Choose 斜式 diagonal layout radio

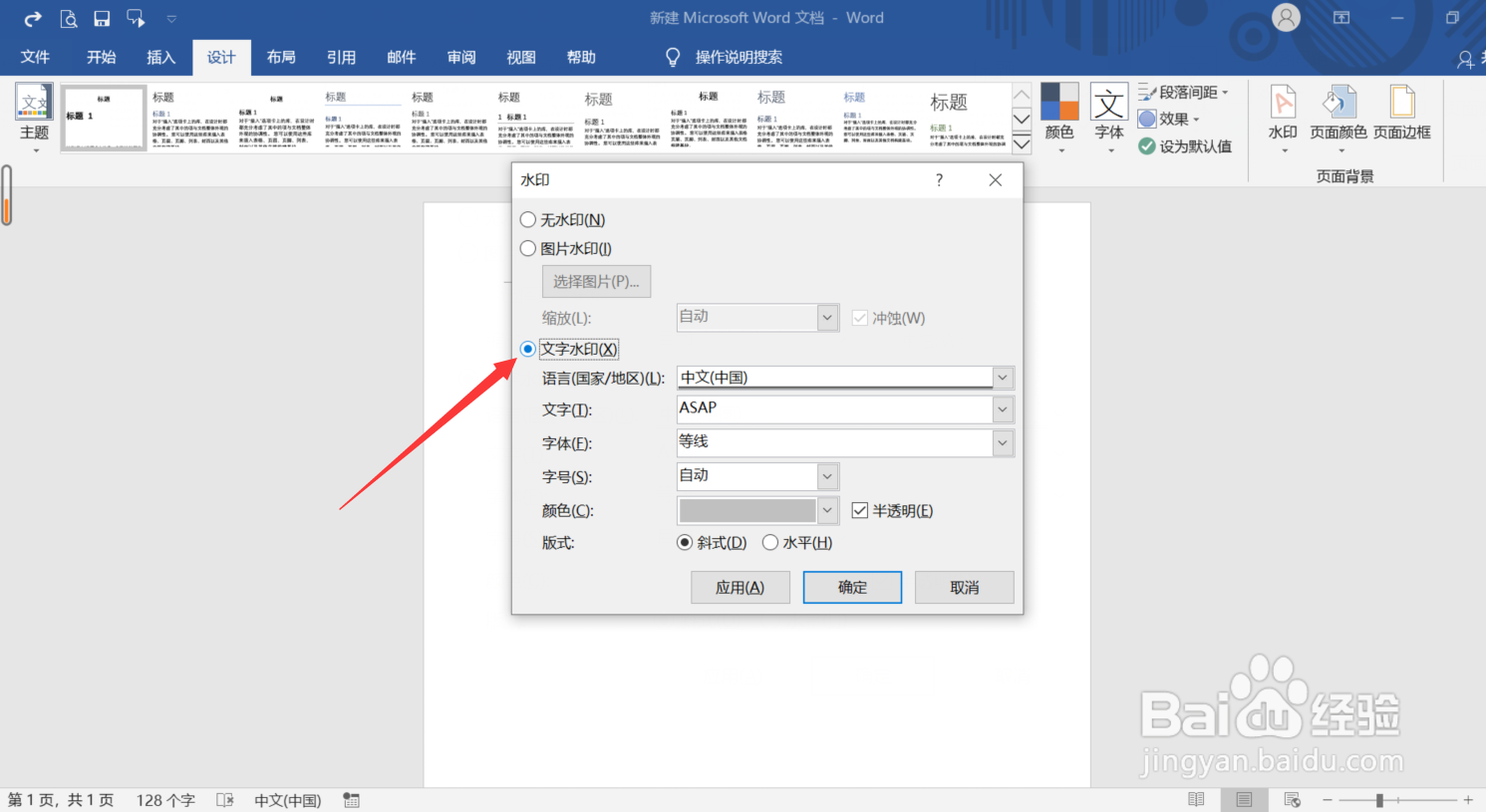tap(685, 543)
